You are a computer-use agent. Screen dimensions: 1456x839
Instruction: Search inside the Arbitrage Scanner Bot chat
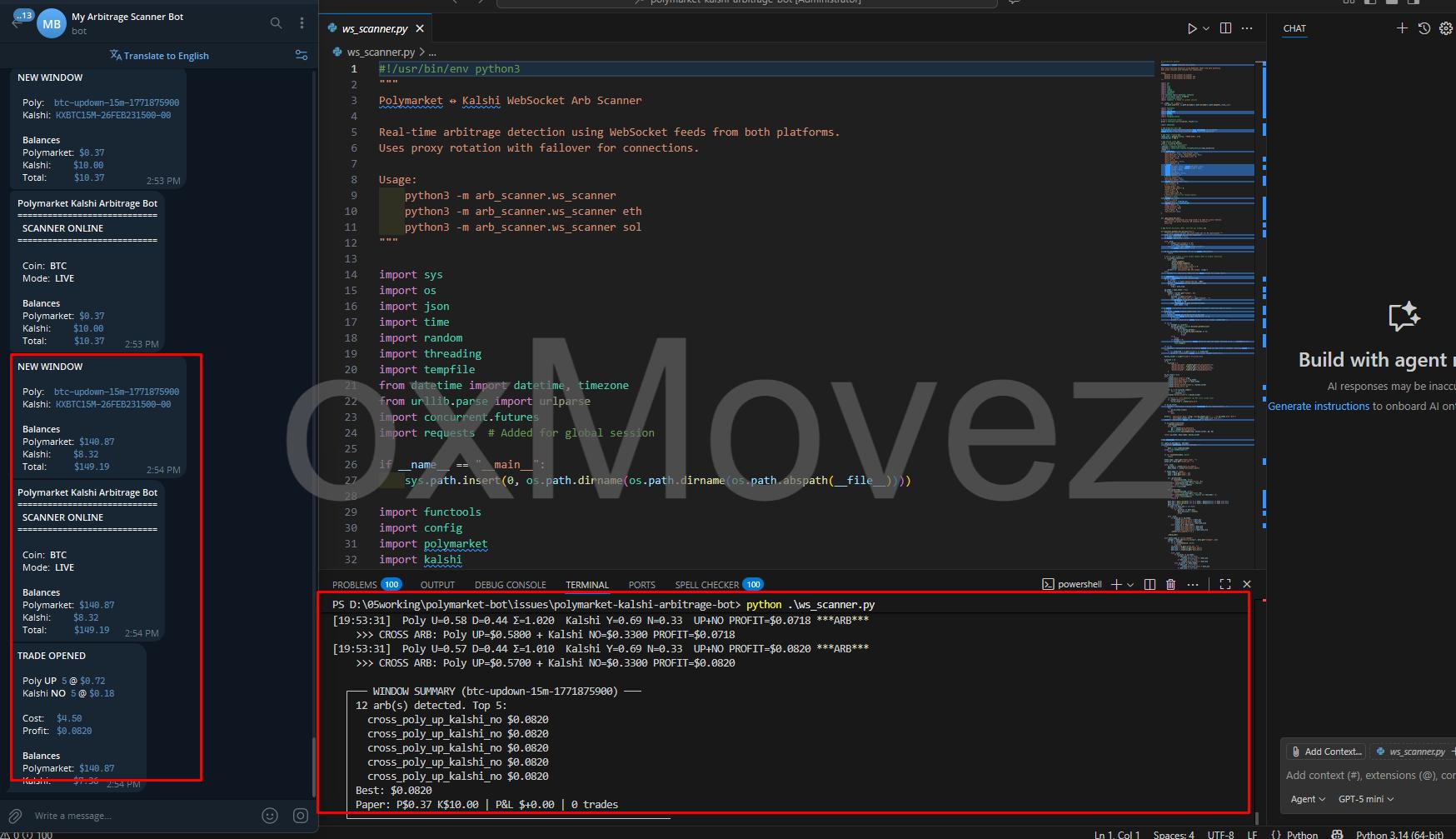tap(277, 23)
